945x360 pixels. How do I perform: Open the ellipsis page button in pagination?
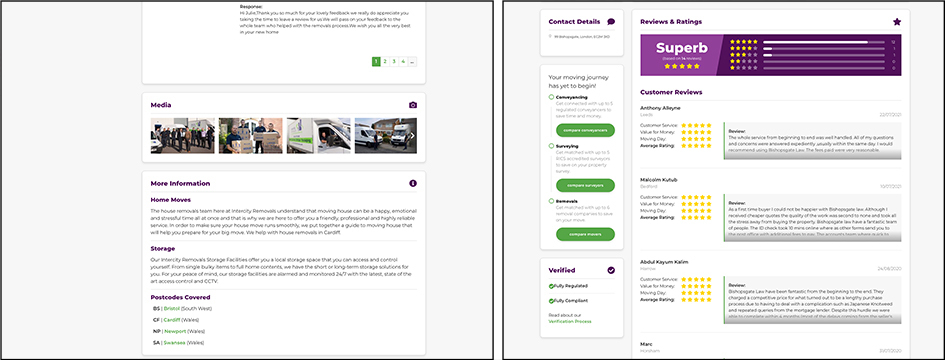tap(412, 62)
